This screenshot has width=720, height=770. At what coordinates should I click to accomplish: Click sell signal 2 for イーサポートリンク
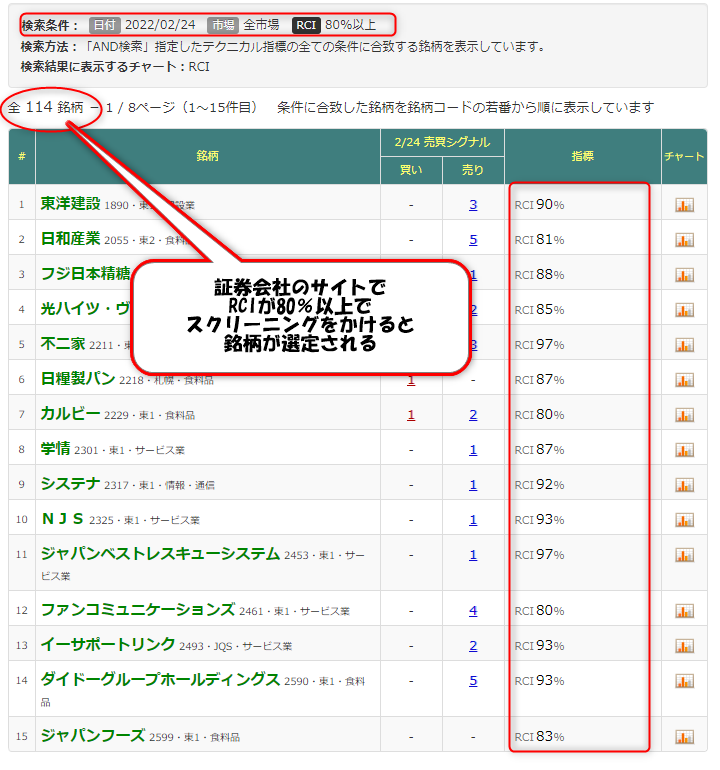[473, 646]
